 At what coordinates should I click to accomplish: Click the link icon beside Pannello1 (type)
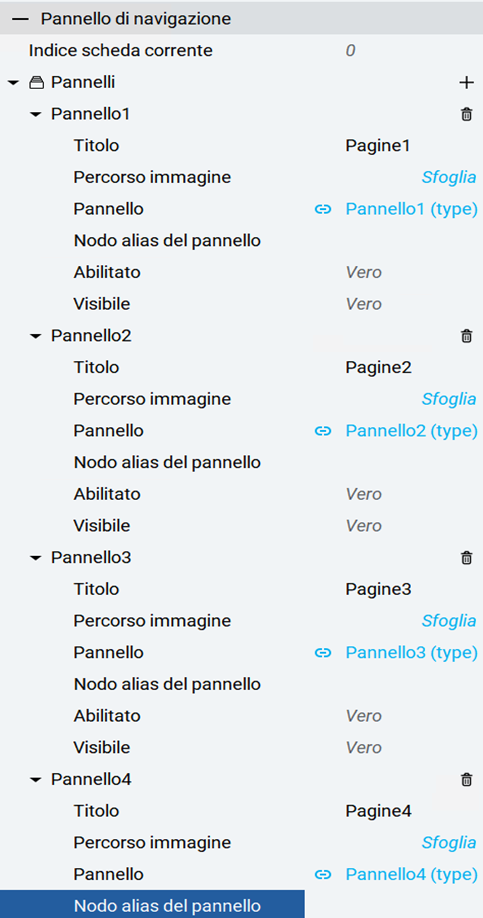(323, 209)
